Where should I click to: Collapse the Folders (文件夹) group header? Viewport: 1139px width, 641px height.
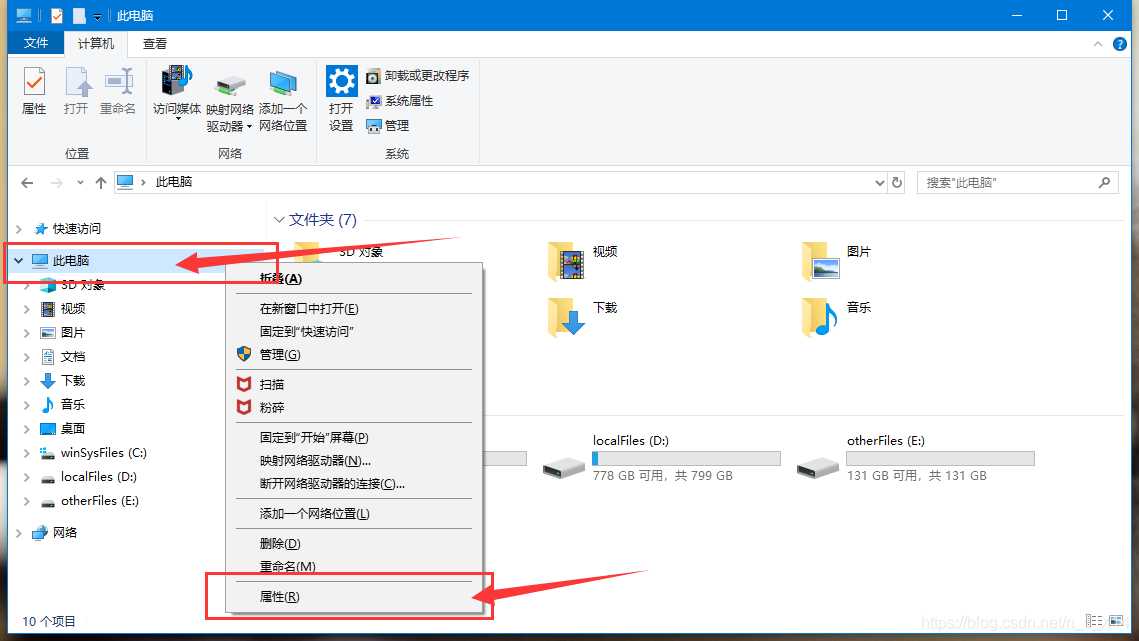tap(279, 219)
